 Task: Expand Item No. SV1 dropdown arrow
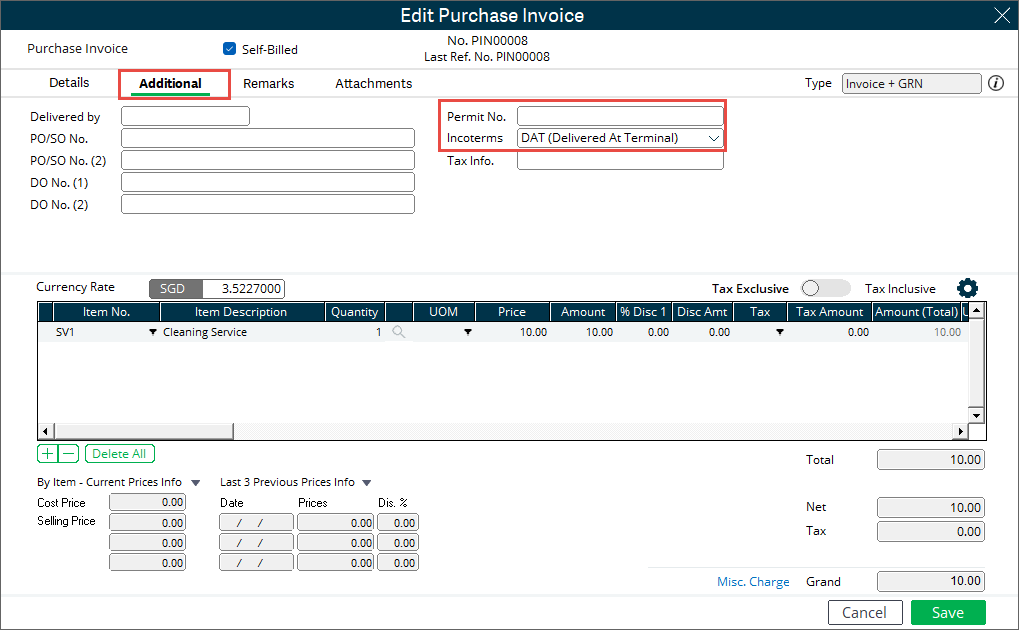[153, 332]
